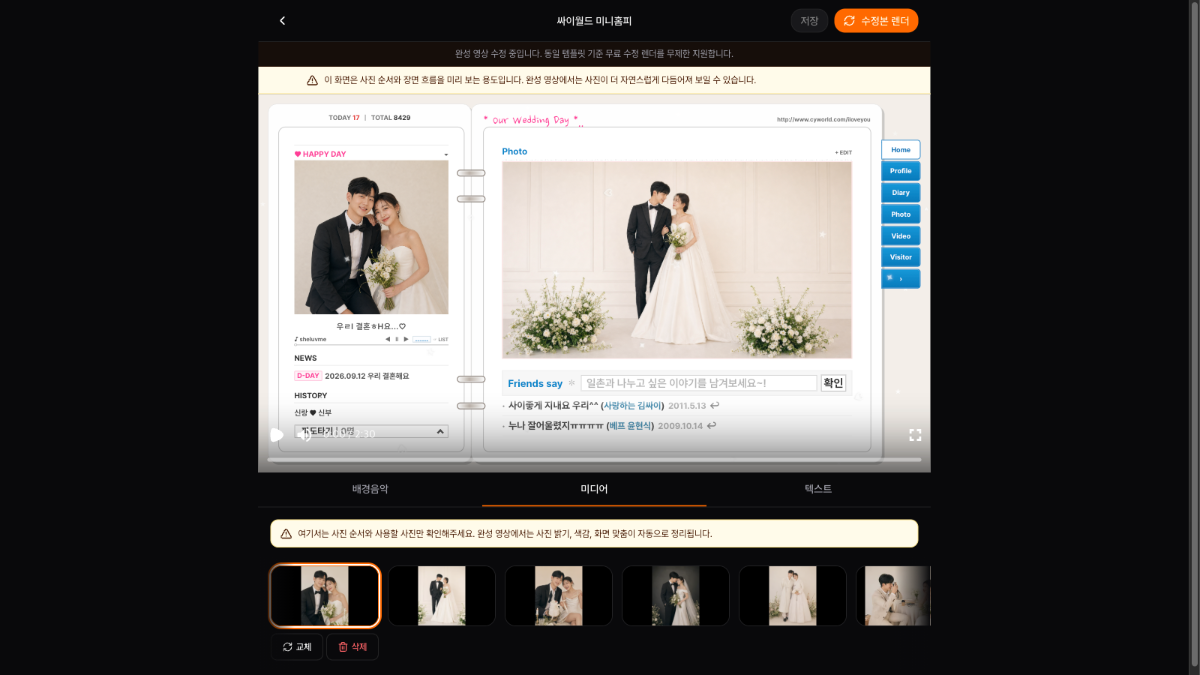
Task: Click the large wedding photo in Photo section
Action: pos(677,260)
